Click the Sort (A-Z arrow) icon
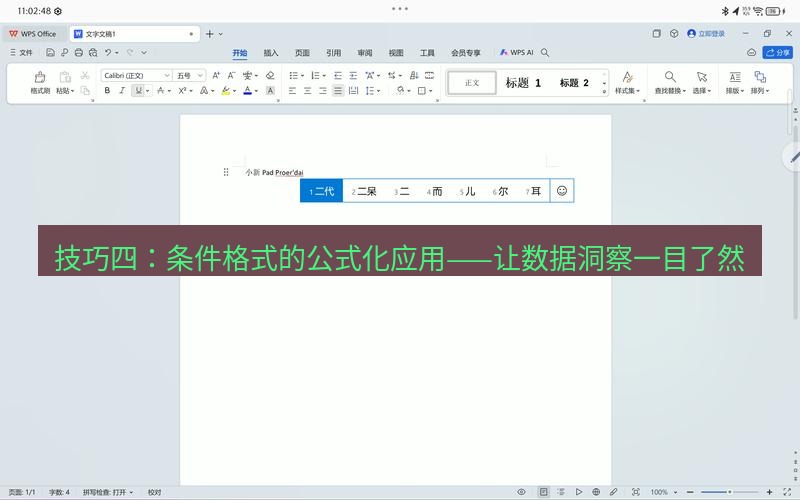This screenshot has width=800, height=500. pos(414,76)
